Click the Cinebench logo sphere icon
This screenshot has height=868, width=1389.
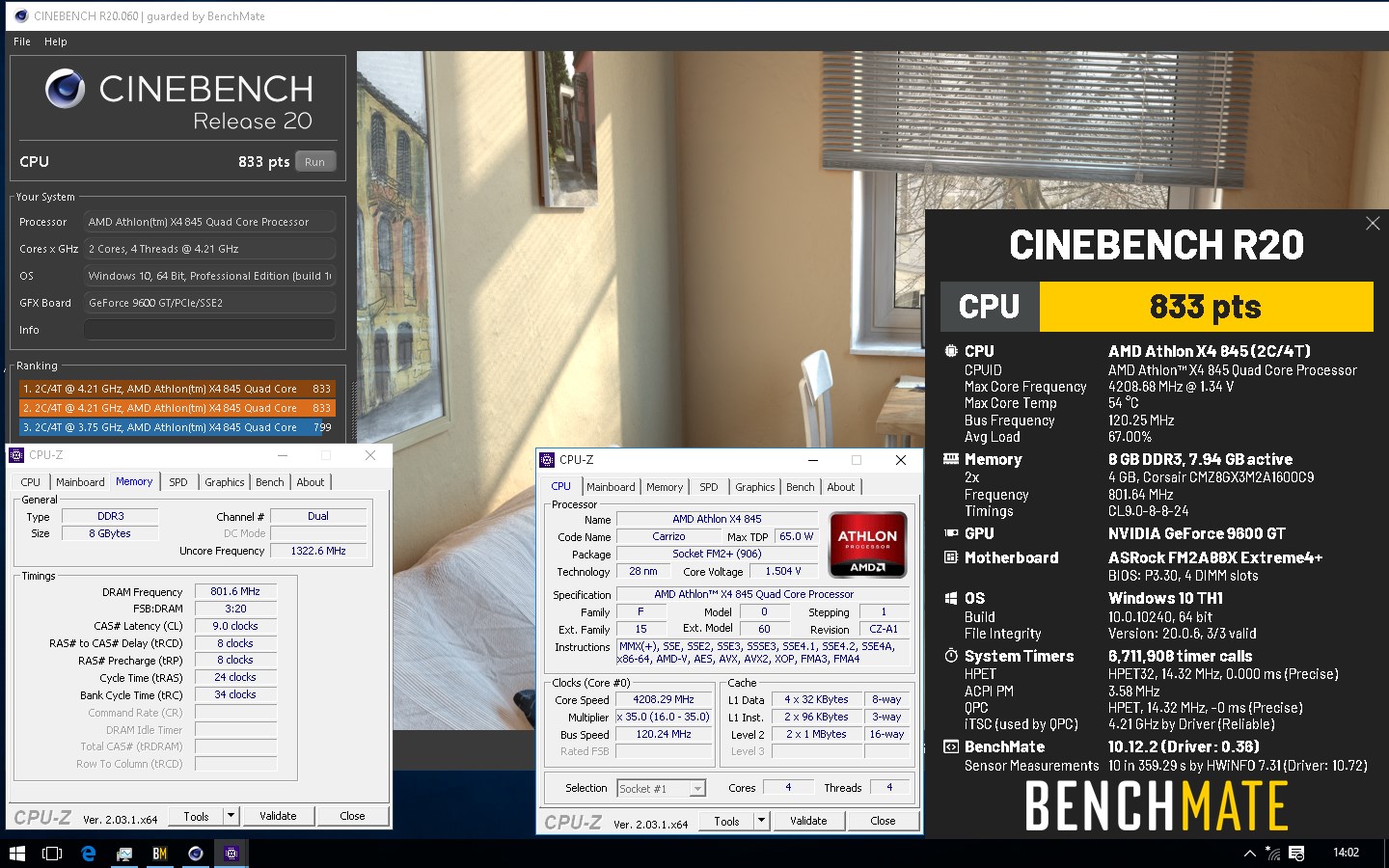point(65,89)
